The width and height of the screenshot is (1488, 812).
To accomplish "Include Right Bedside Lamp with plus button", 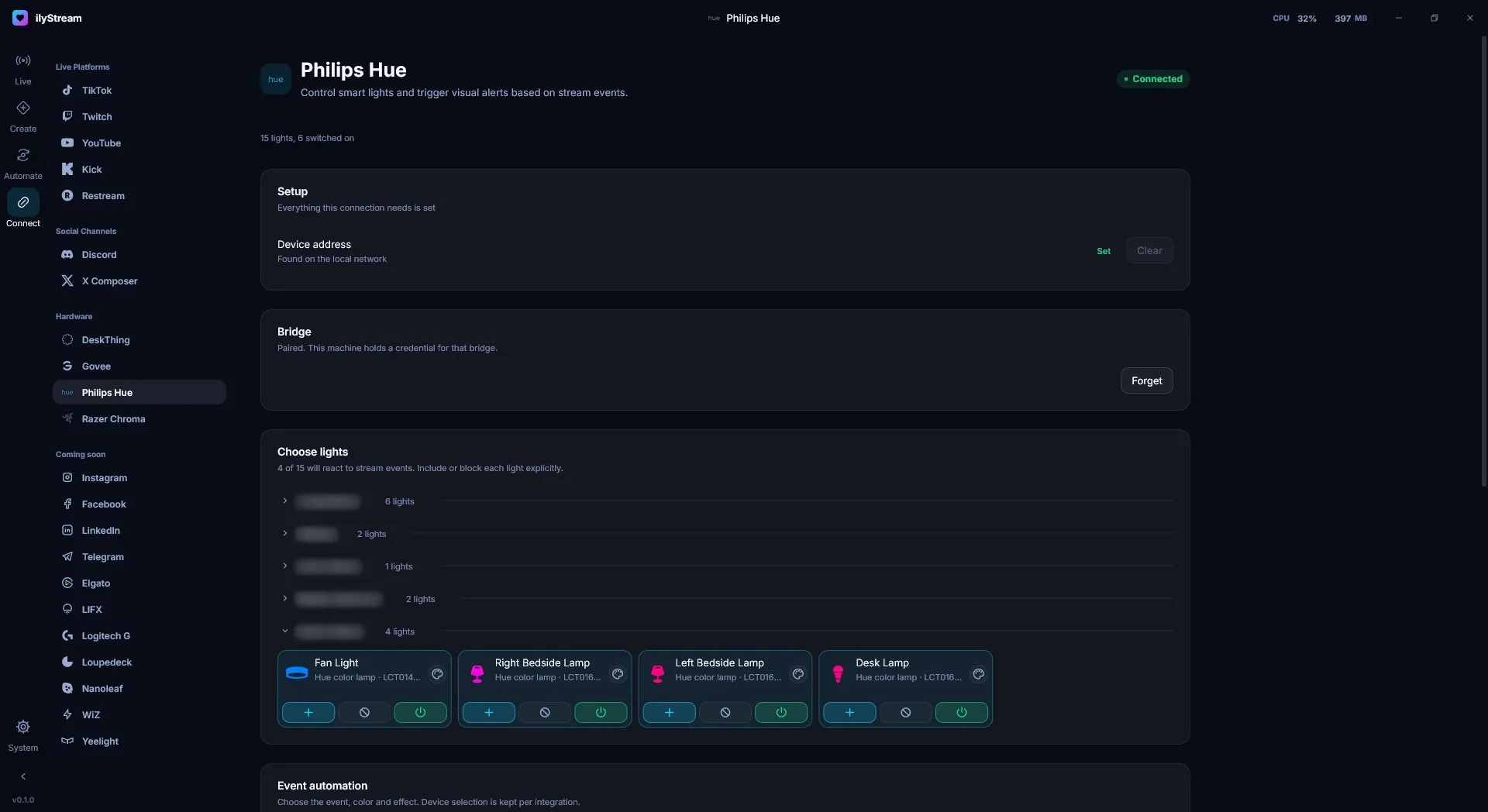I will coord(489,713).
